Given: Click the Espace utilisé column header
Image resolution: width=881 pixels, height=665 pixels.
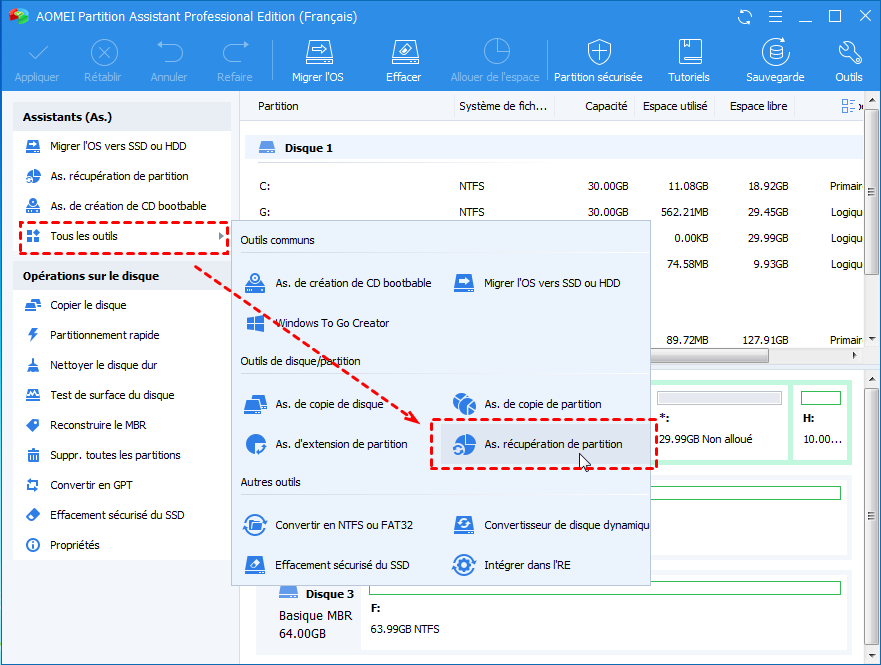Looking at the screenshot, I should coord(675,106).
